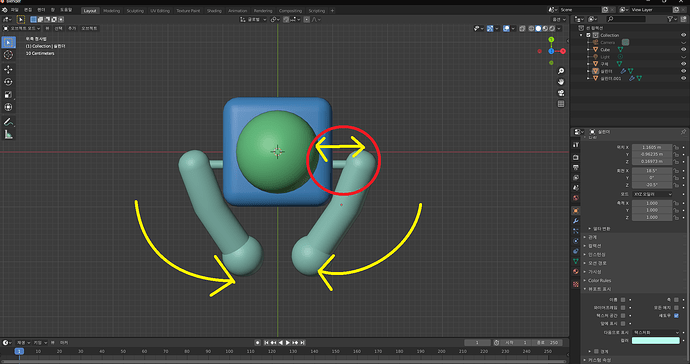Click the current frame marker at 1
Image resolution: width=690 pixels, height=364 pixels.
tap(19, 351)
